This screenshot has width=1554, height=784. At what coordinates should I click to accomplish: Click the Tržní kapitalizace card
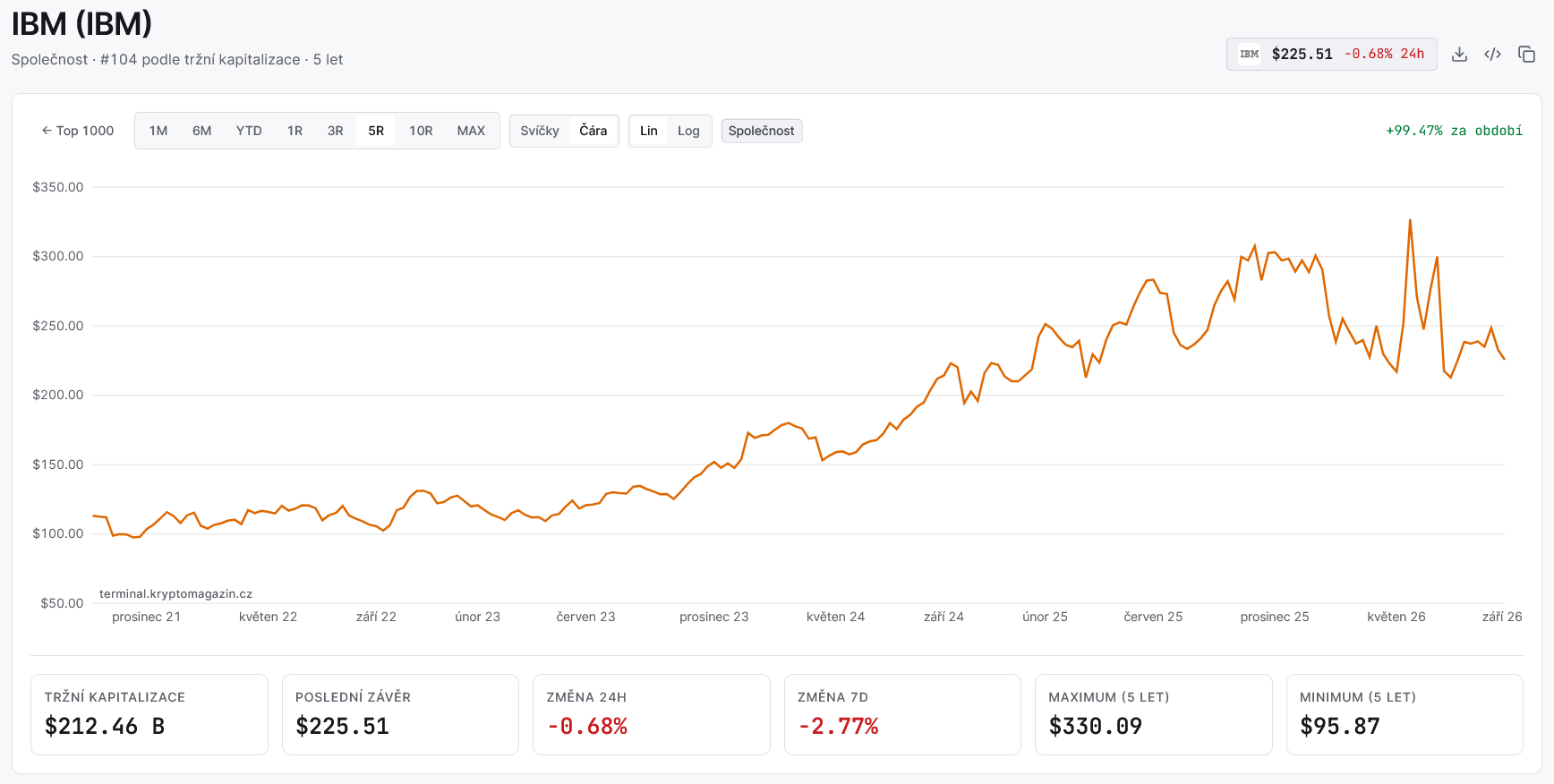coord(149,714)
